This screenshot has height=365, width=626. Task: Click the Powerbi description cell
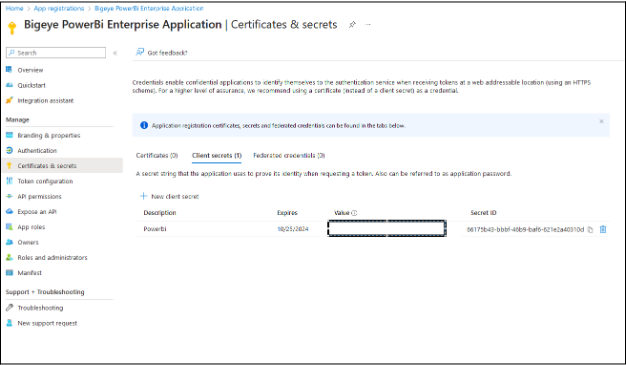pyautogui.click(x=155, y=229)
